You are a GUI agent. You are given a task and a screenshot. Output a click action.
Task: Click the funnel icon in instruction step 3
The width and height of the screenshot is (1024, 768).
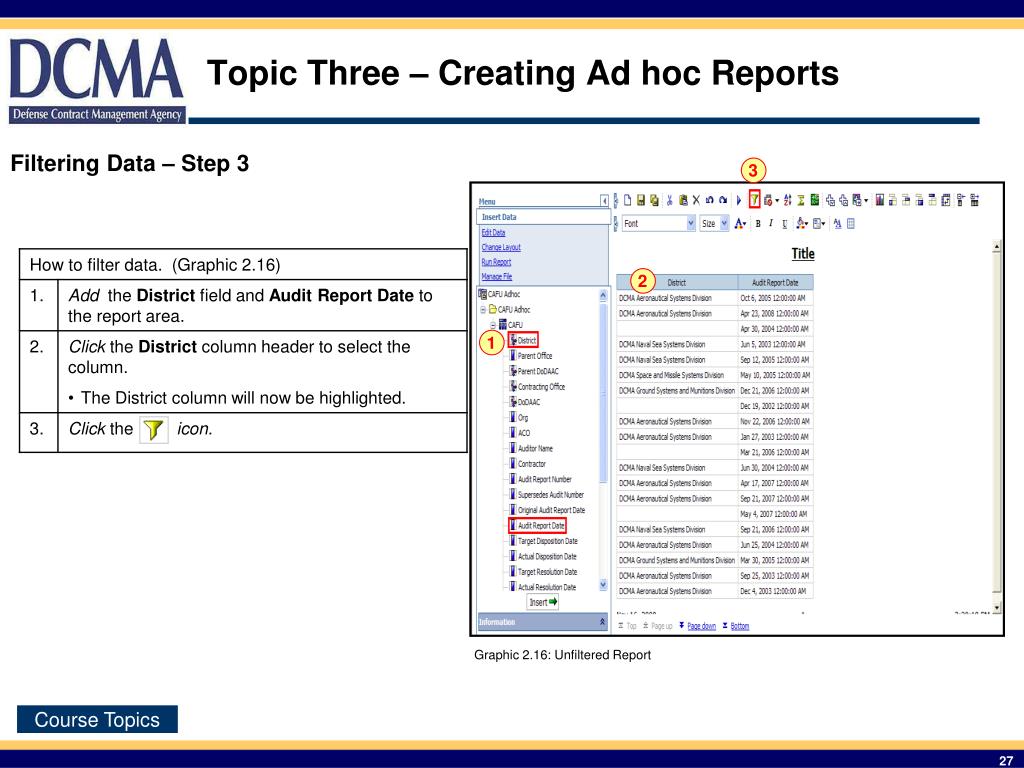(x=153, y=430)
